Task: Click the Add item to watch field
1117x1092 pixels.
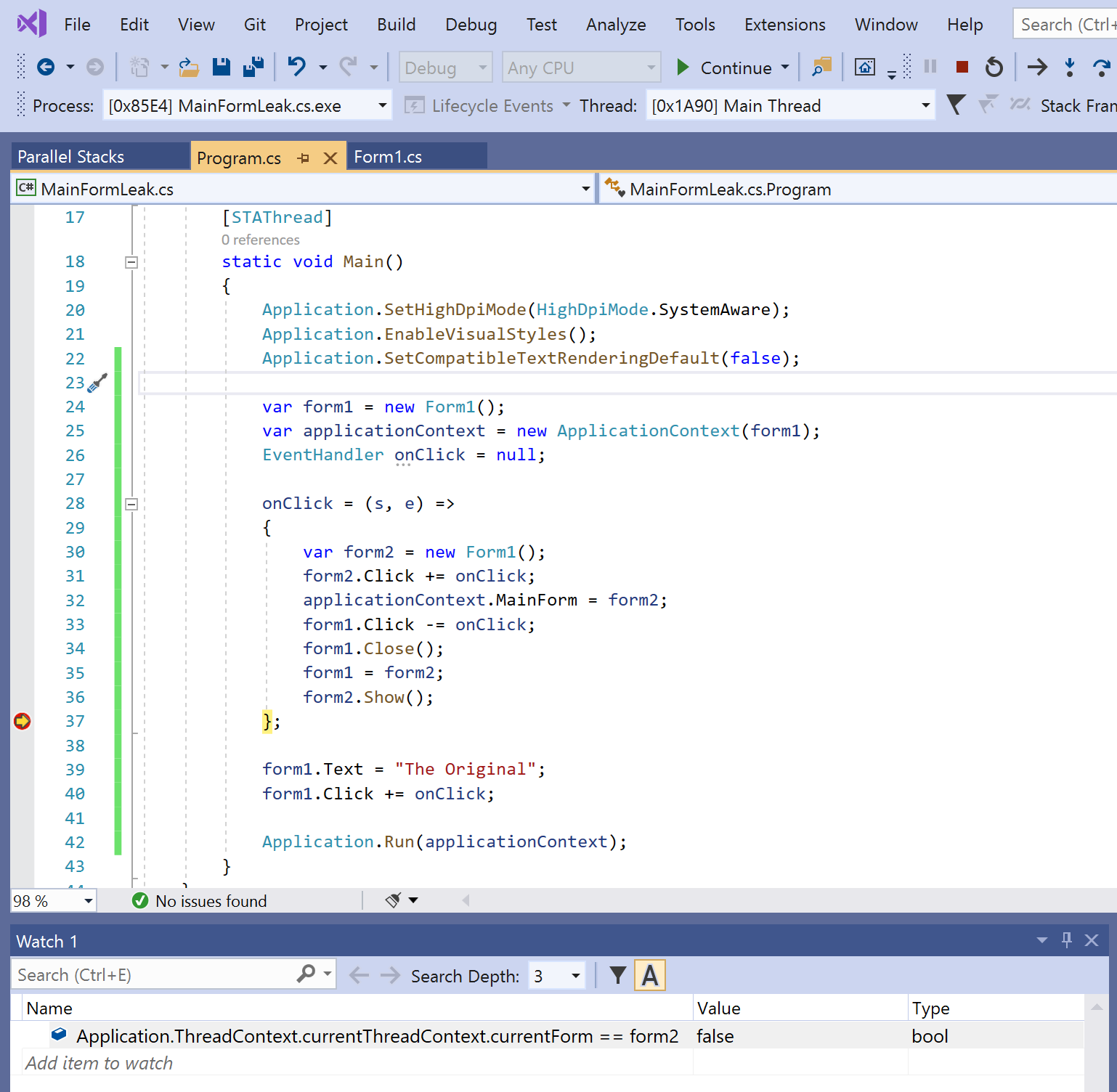Action: click(99, 1062)
